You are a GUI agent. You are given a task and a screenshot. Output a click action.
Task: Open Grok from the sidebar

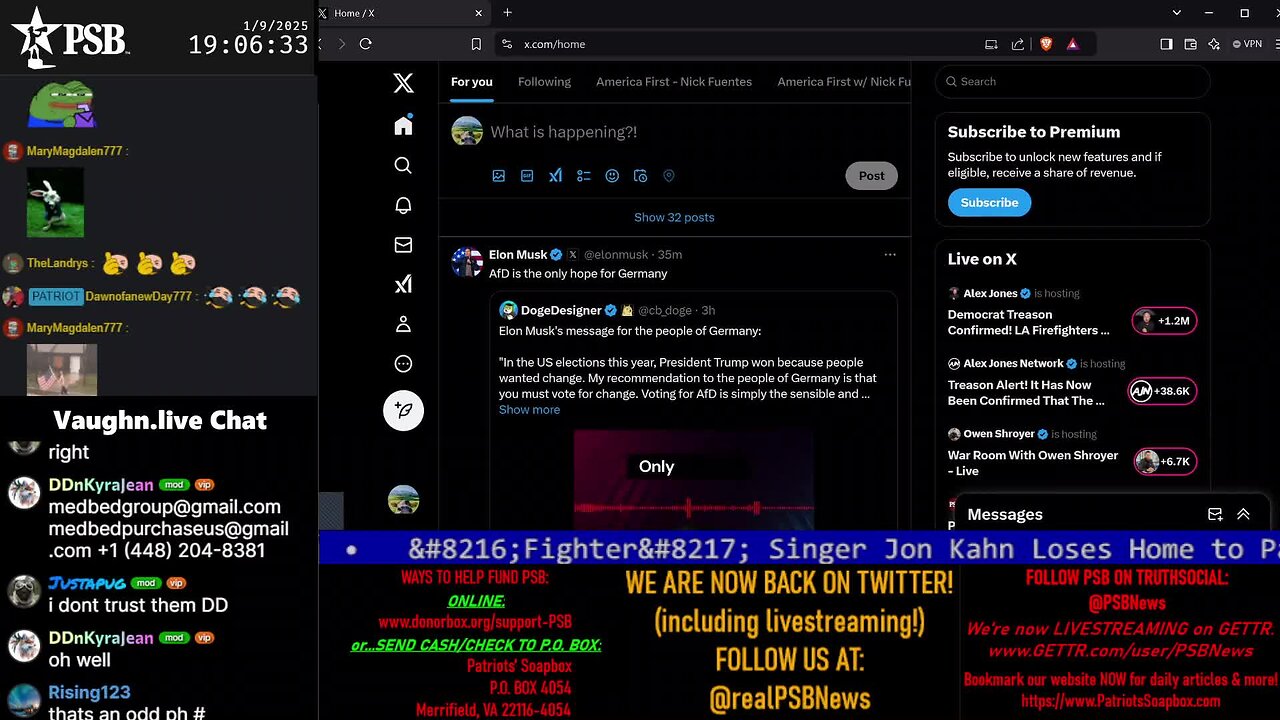(x=403, y=285)
